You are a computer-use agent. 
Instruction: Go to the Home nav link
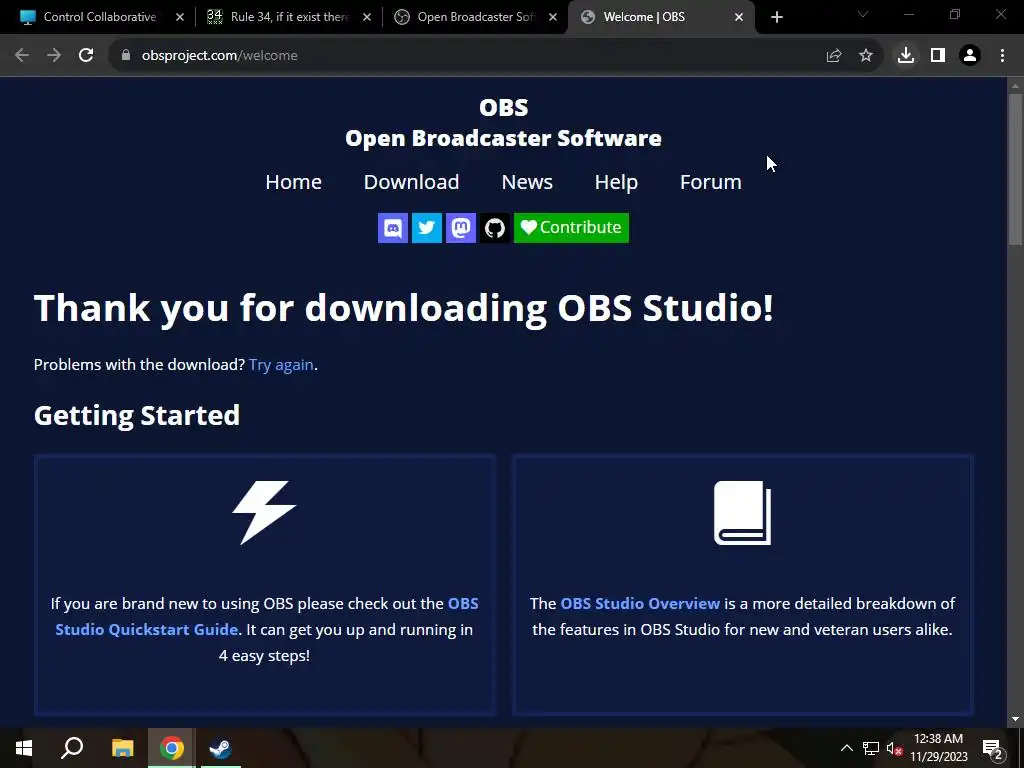coord(293,182)
